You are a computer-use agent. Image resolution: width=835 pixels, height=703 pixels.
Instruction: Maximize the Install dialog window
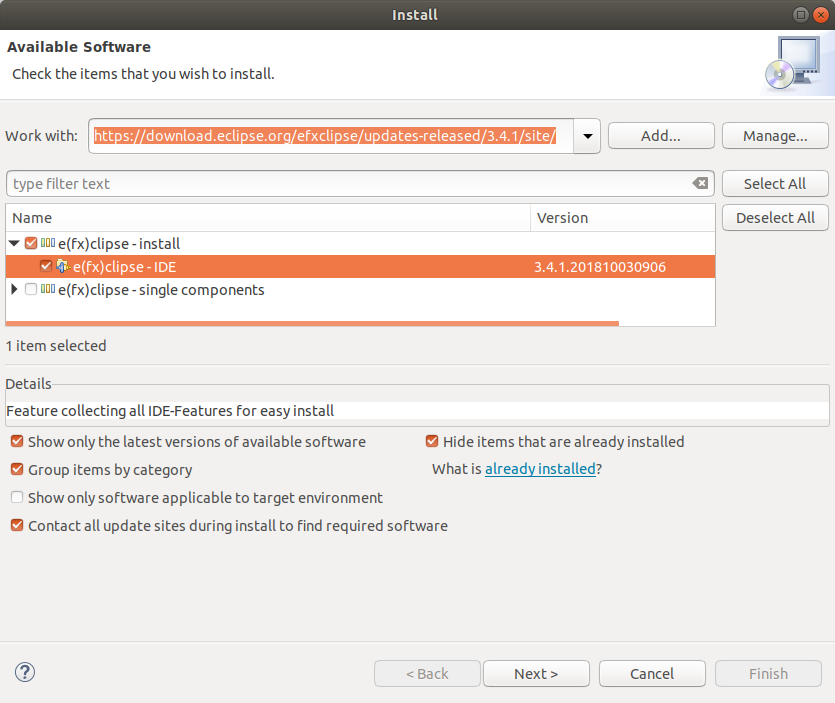800,15
